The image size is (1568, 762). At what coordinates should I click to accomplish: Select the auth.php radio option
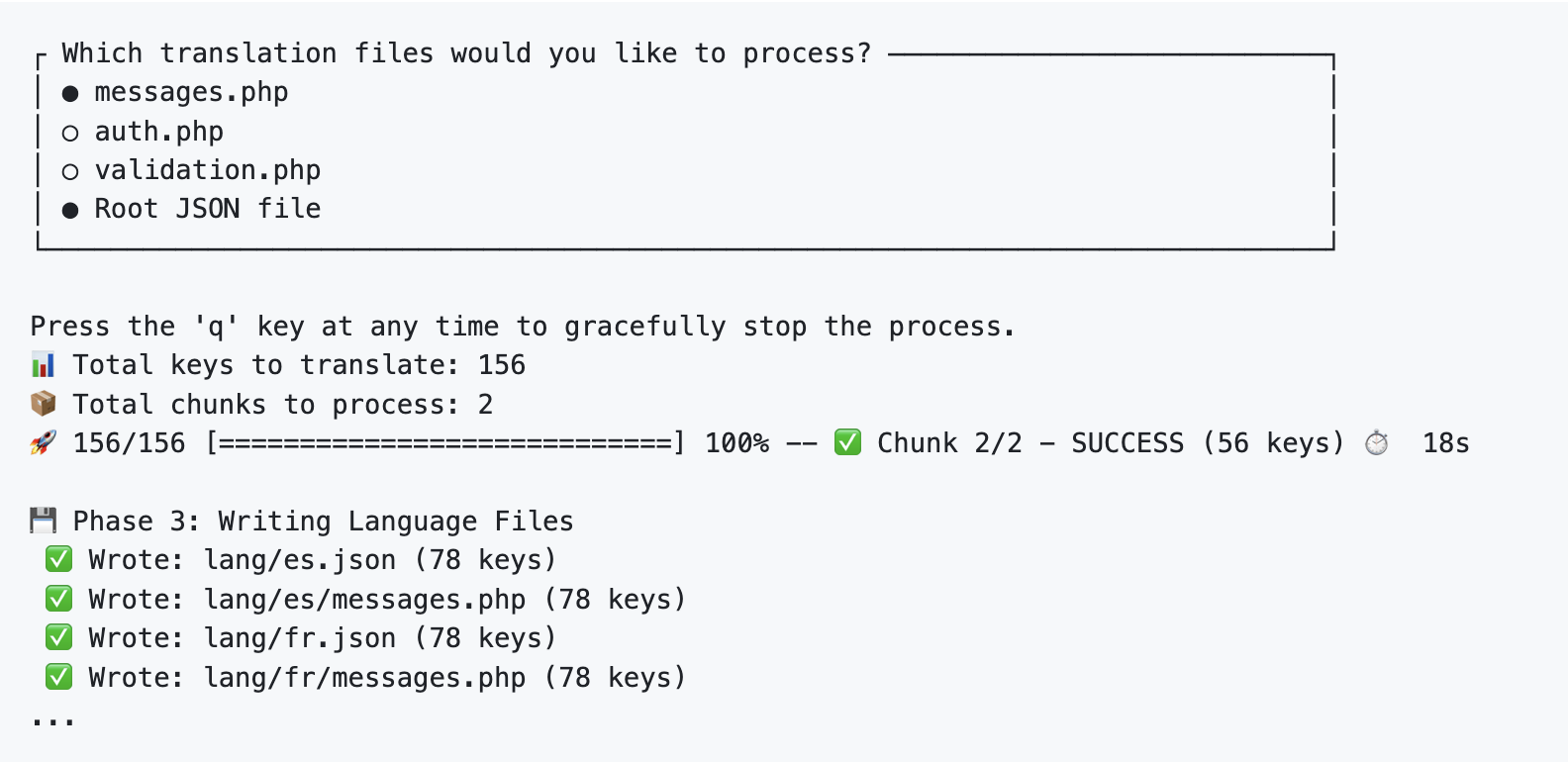pos(70,133)
